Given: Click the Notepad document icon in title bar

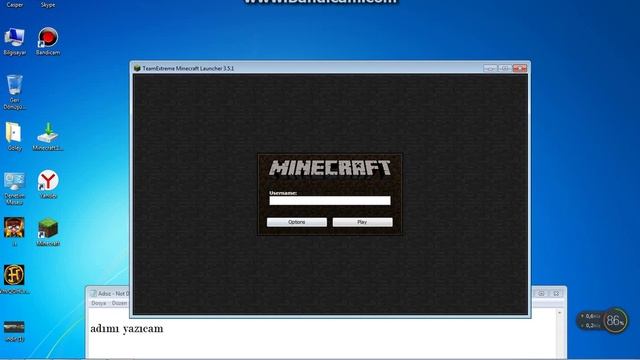Looking at the screenshot, I should pos(93,293).
